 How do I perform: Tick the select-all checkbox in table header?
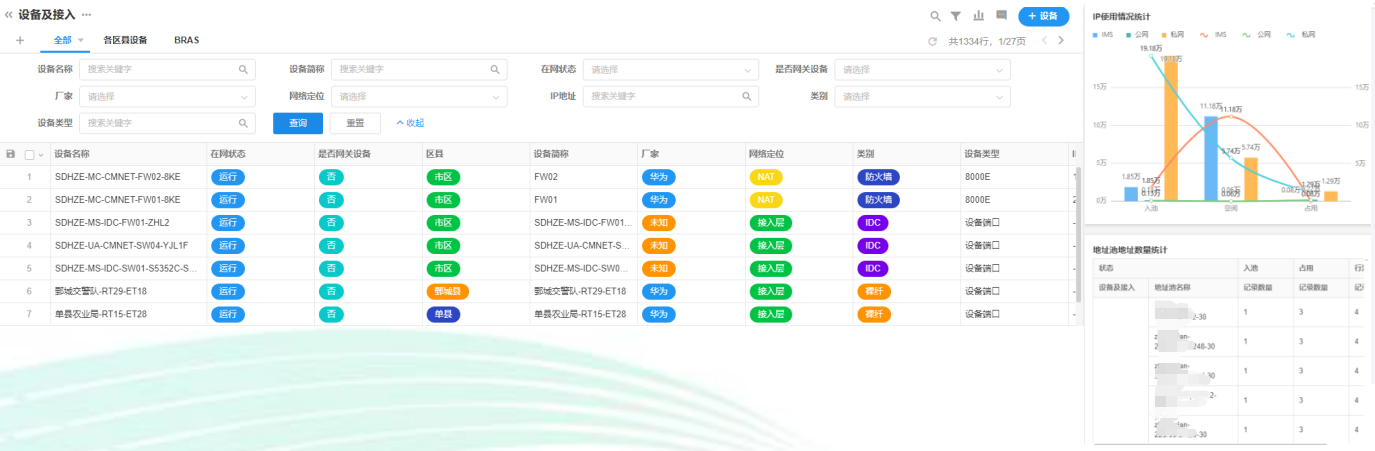coord(29,155)
